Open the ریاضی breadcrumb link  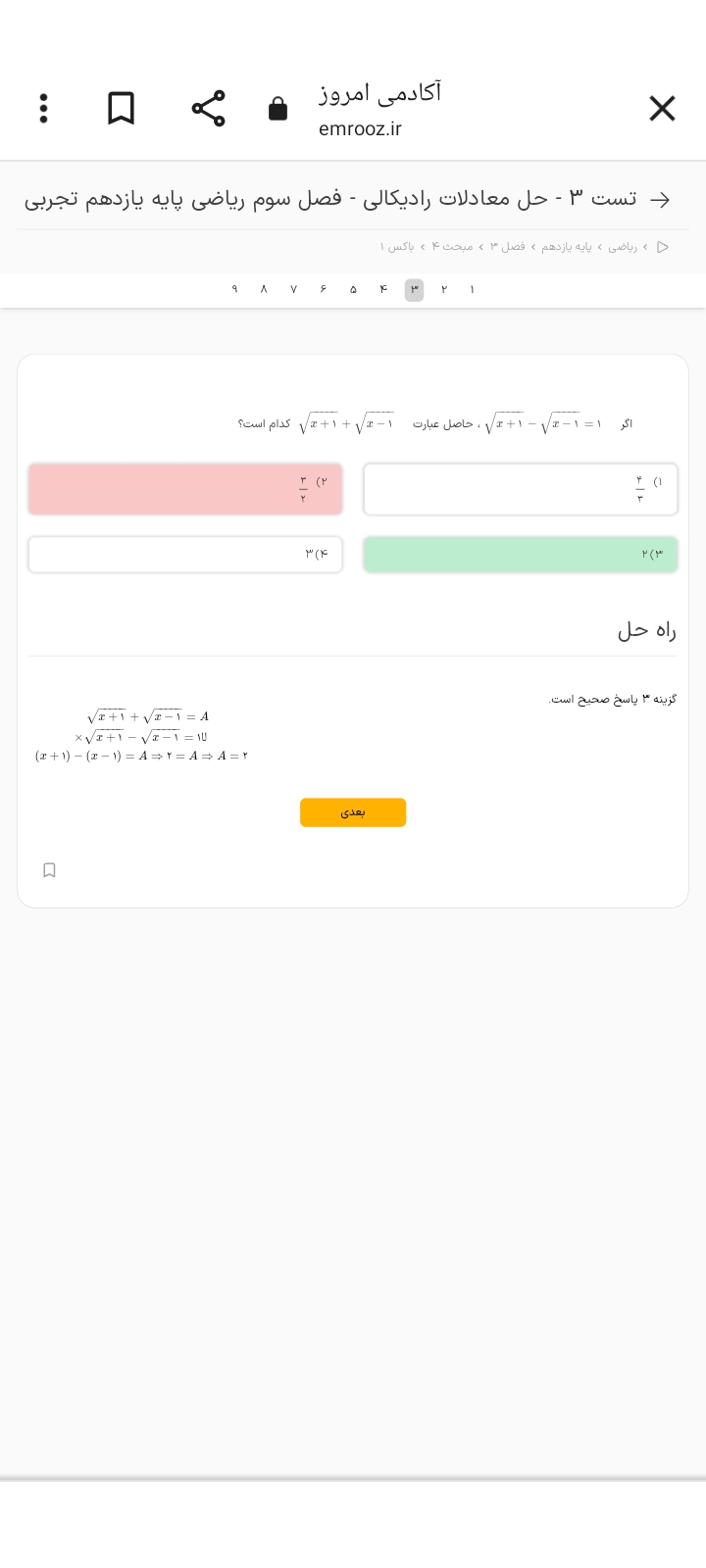point(623,247)
